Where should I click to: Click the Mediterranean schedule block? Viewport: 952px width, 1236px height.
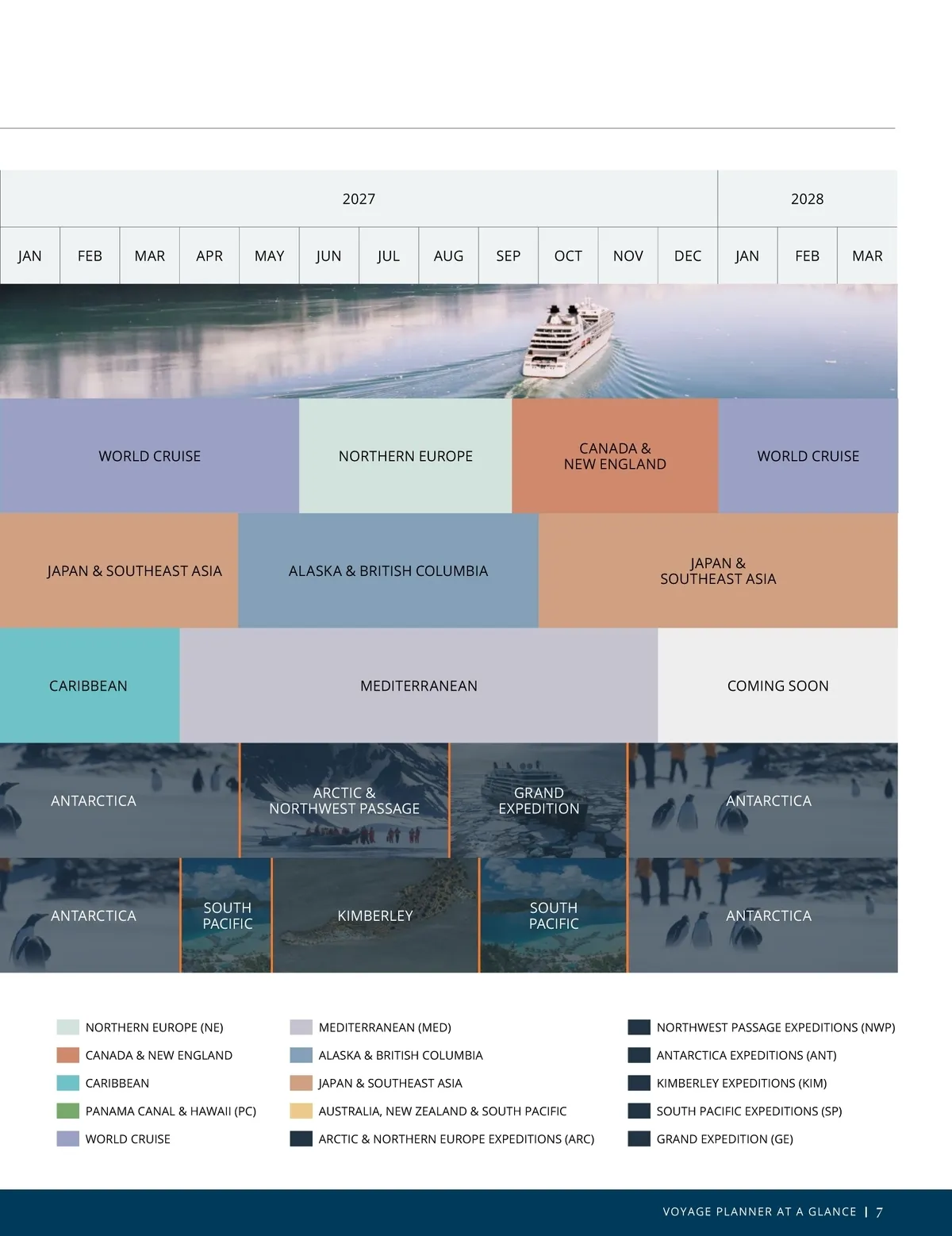click(419, 686)
